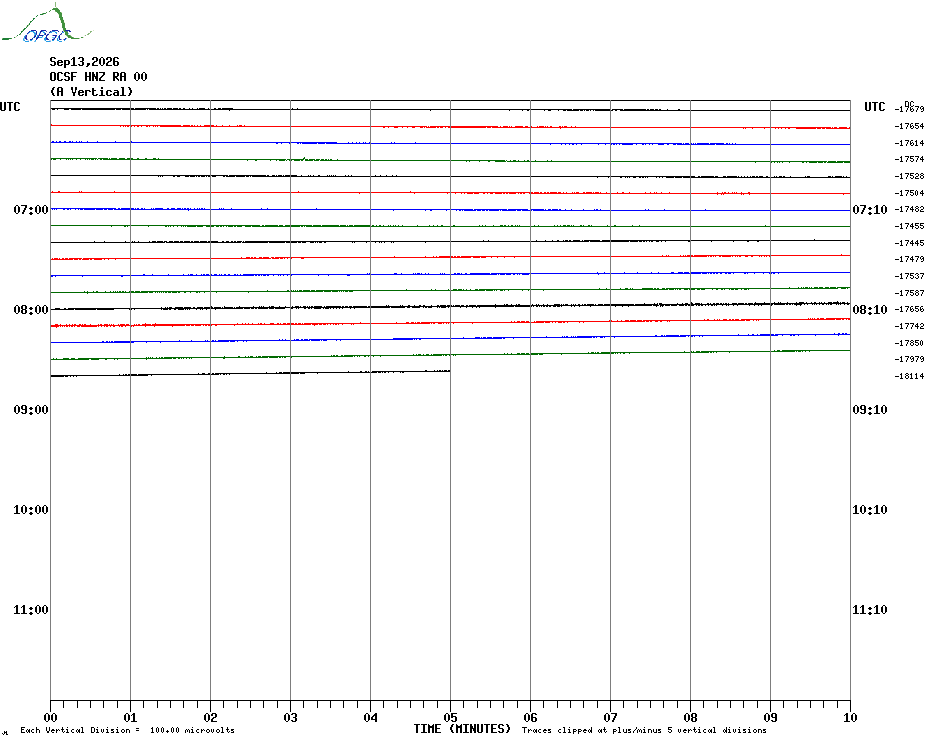Click the 00 minute axis tick label
930x744 pixels.
point(50,717)
